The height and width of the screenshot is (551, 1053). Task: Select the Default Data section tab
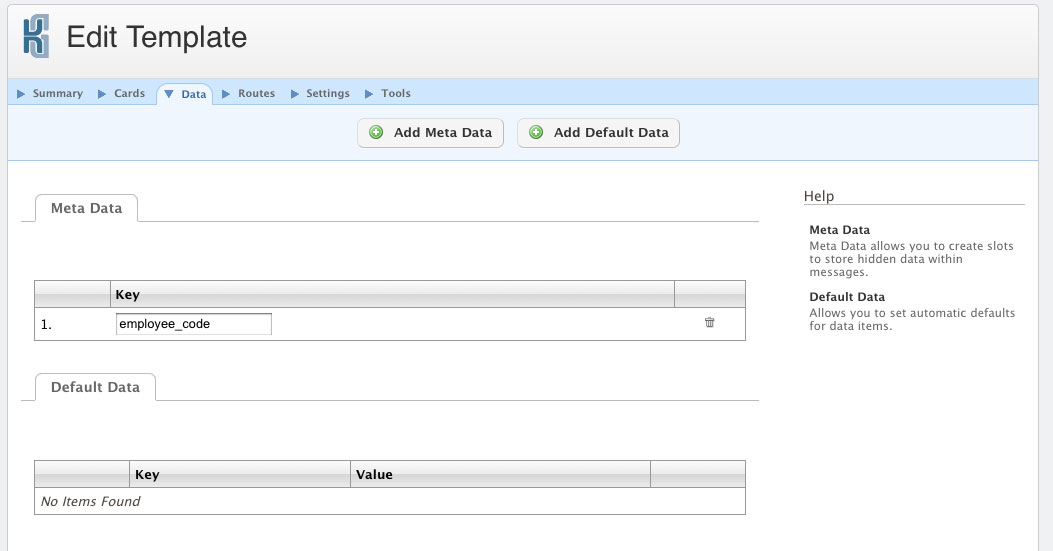[x=95, y=387]
